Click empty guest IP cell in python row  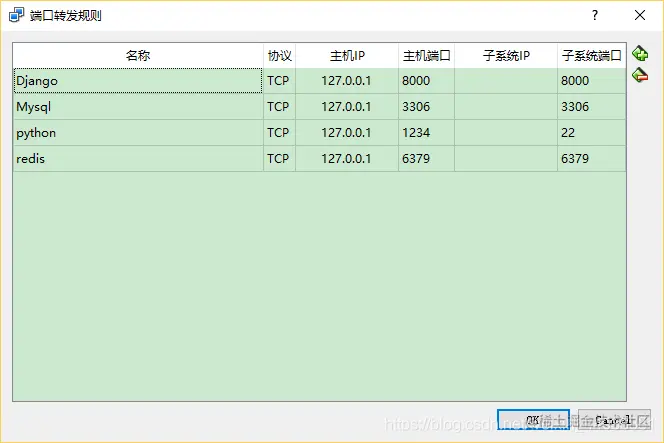[506, 133]
